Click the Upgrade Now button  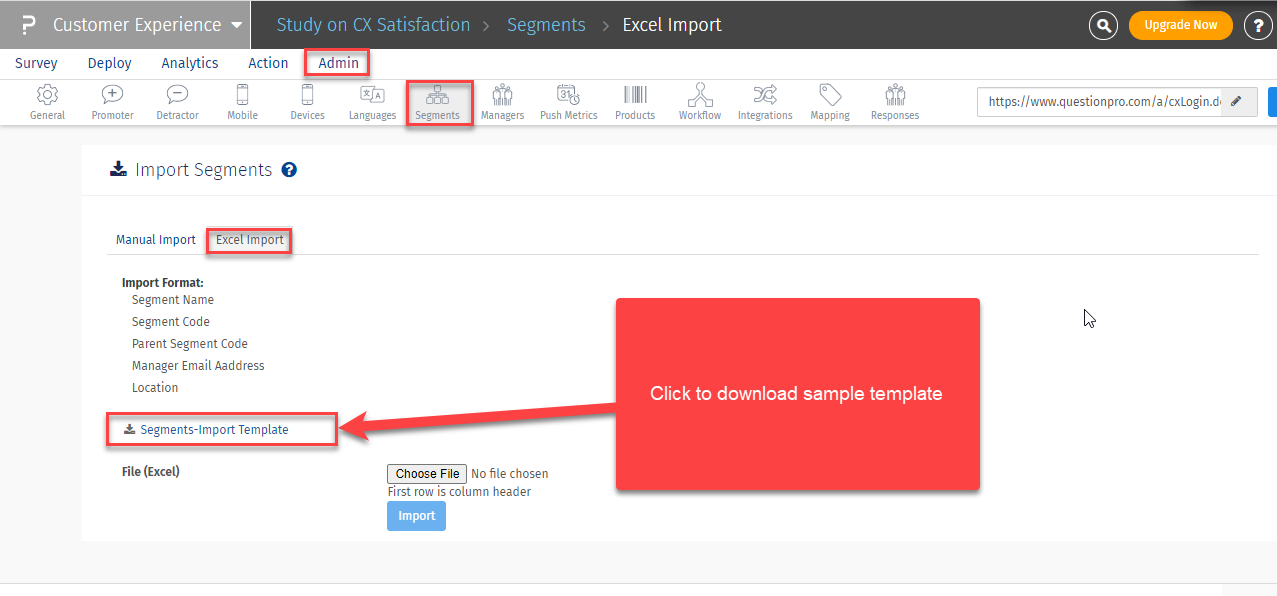pyautogui.click(x=1181, y=25)
